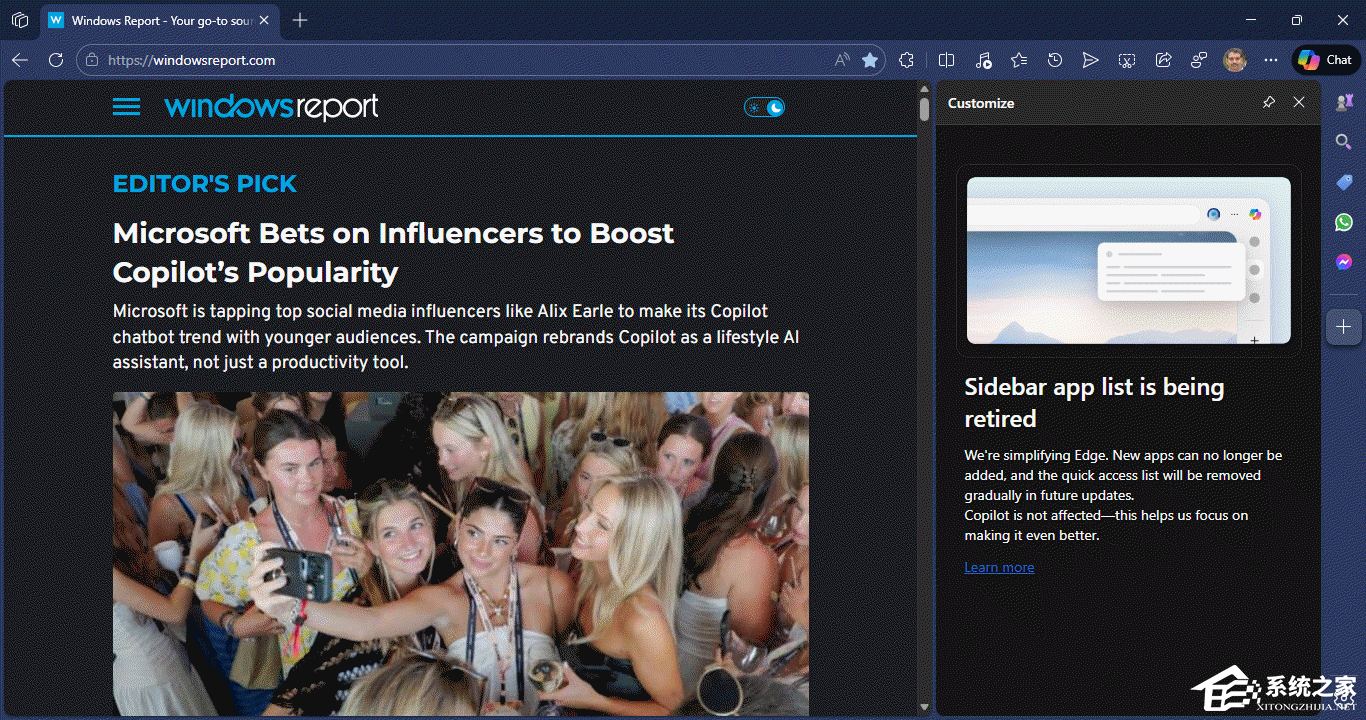Click the Share icon in toolbar

1163,60
